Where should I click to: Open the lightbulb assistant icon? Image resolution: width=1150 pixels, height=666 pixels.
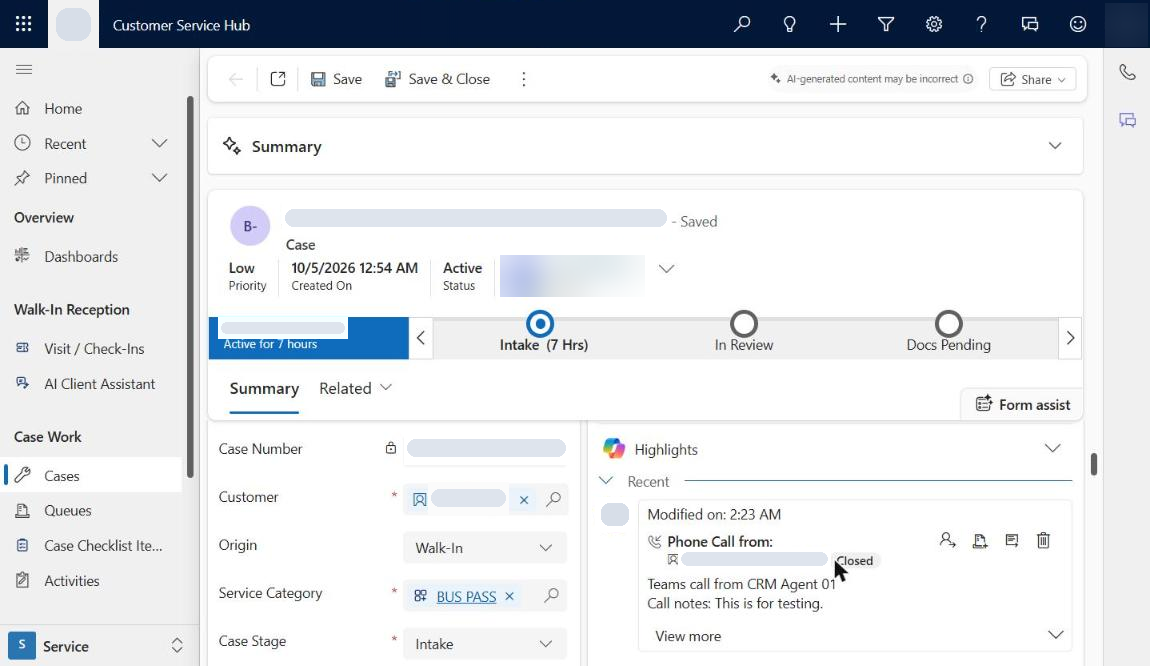(789, 24)
